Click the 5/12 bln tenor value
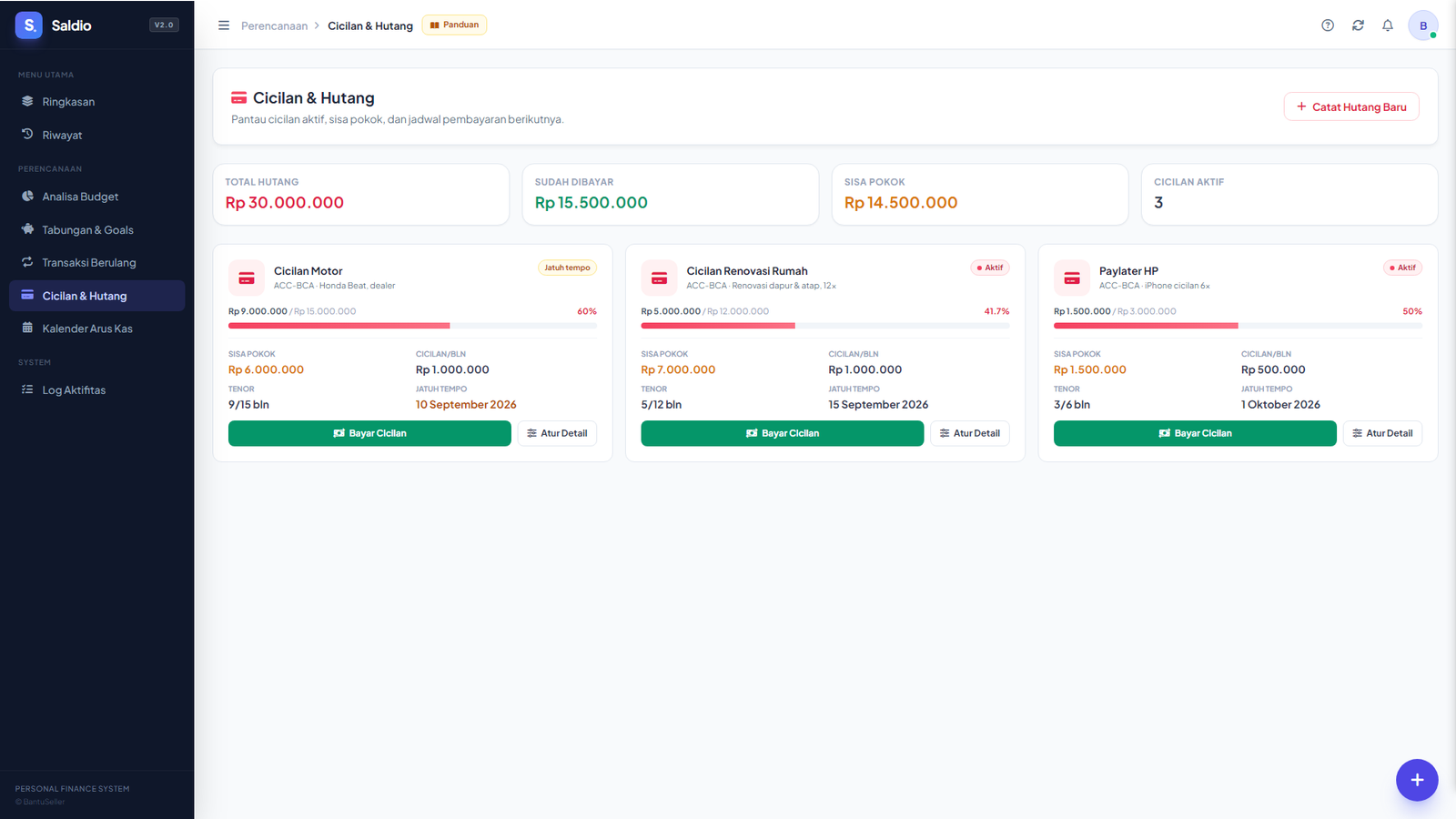Screen dimensions: 1456x819 pos(662,405)
